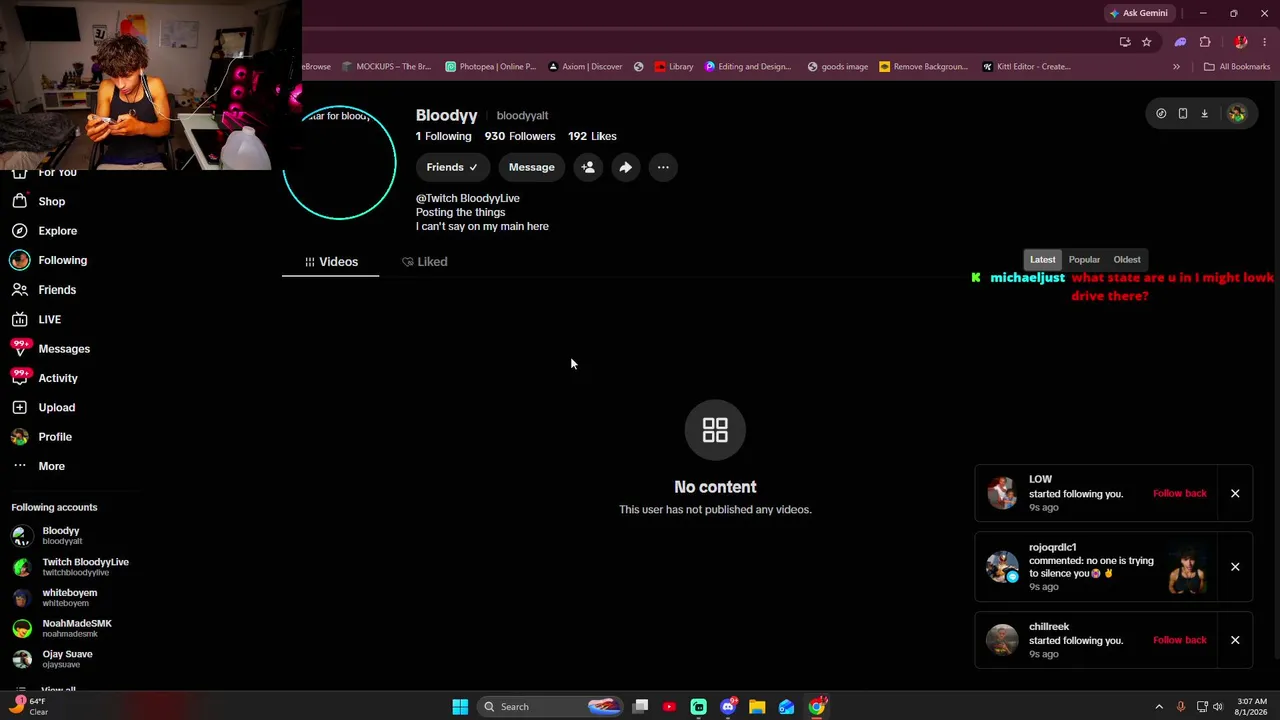Open the More ellipsis menu in sidebar
This screenshot has height=720, width=1280.
pos(38,466)
